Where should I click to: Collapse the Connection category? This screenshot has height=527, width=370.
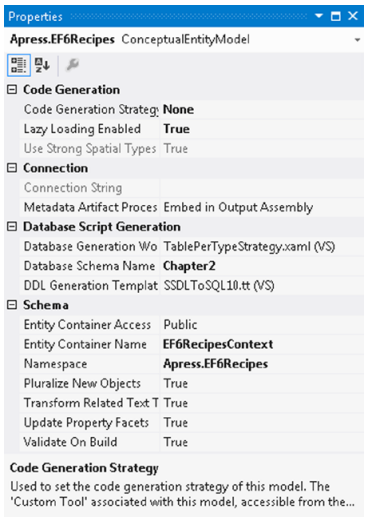[12, 168]
